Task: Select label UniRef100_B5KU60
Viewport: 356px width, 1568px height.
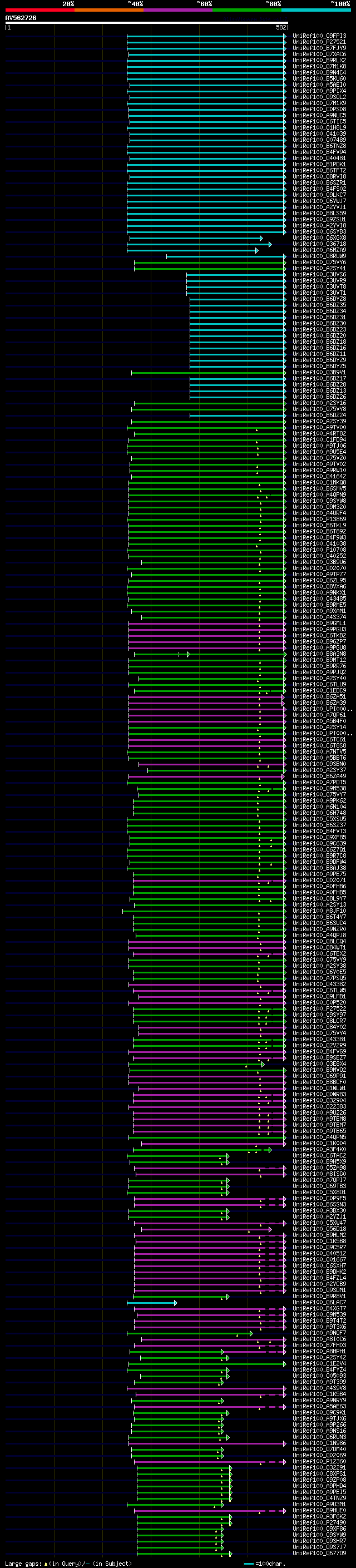Action: tap(319, 78)
